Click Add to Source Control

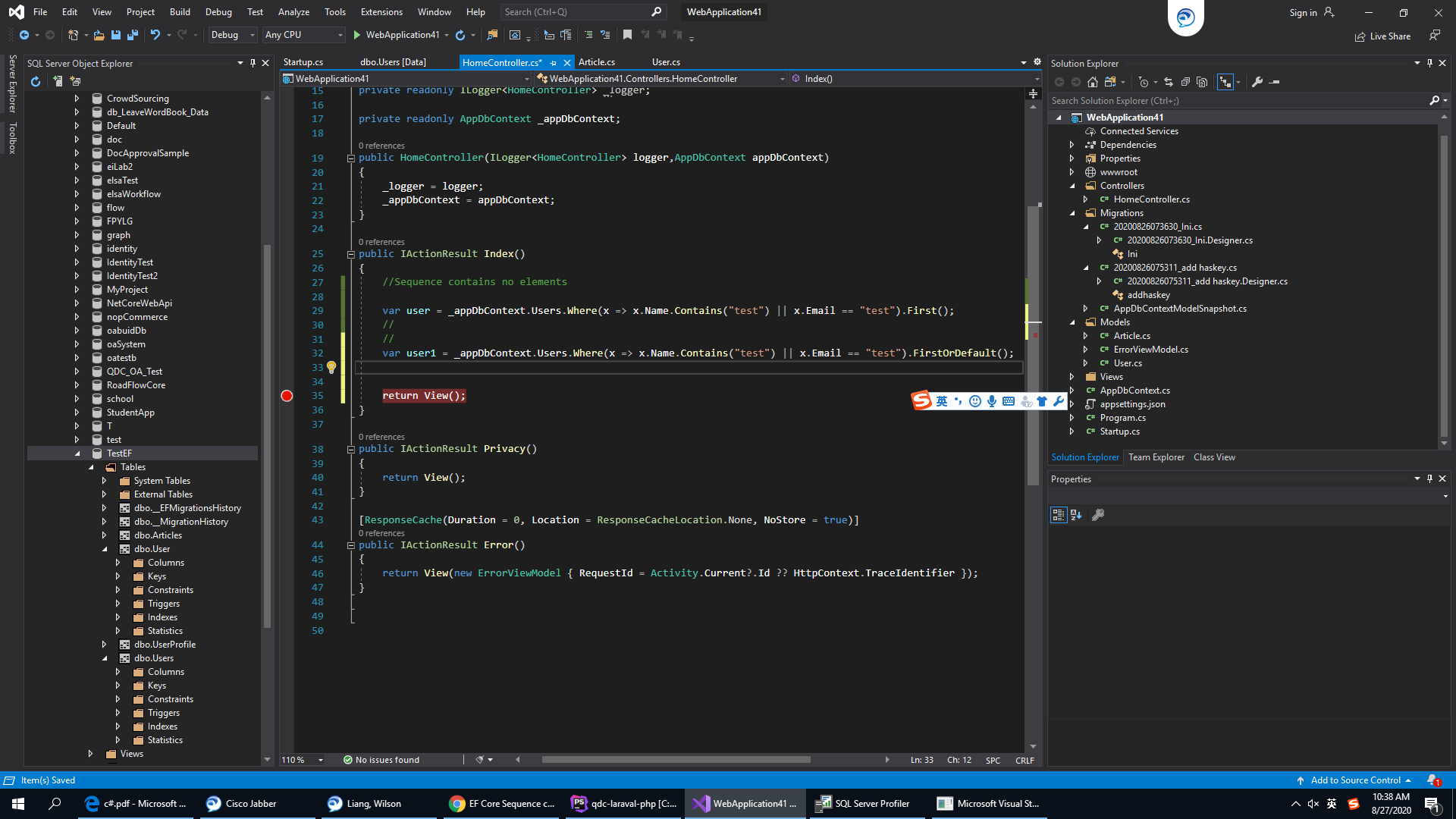pyautogui.click(x=1355, y=780)
